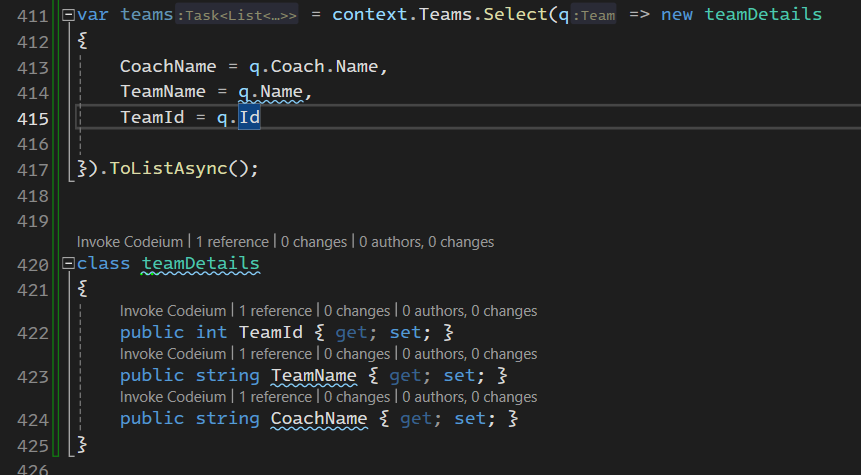
Task: Collapse the teamDetails class block
Action: [68, 264]
